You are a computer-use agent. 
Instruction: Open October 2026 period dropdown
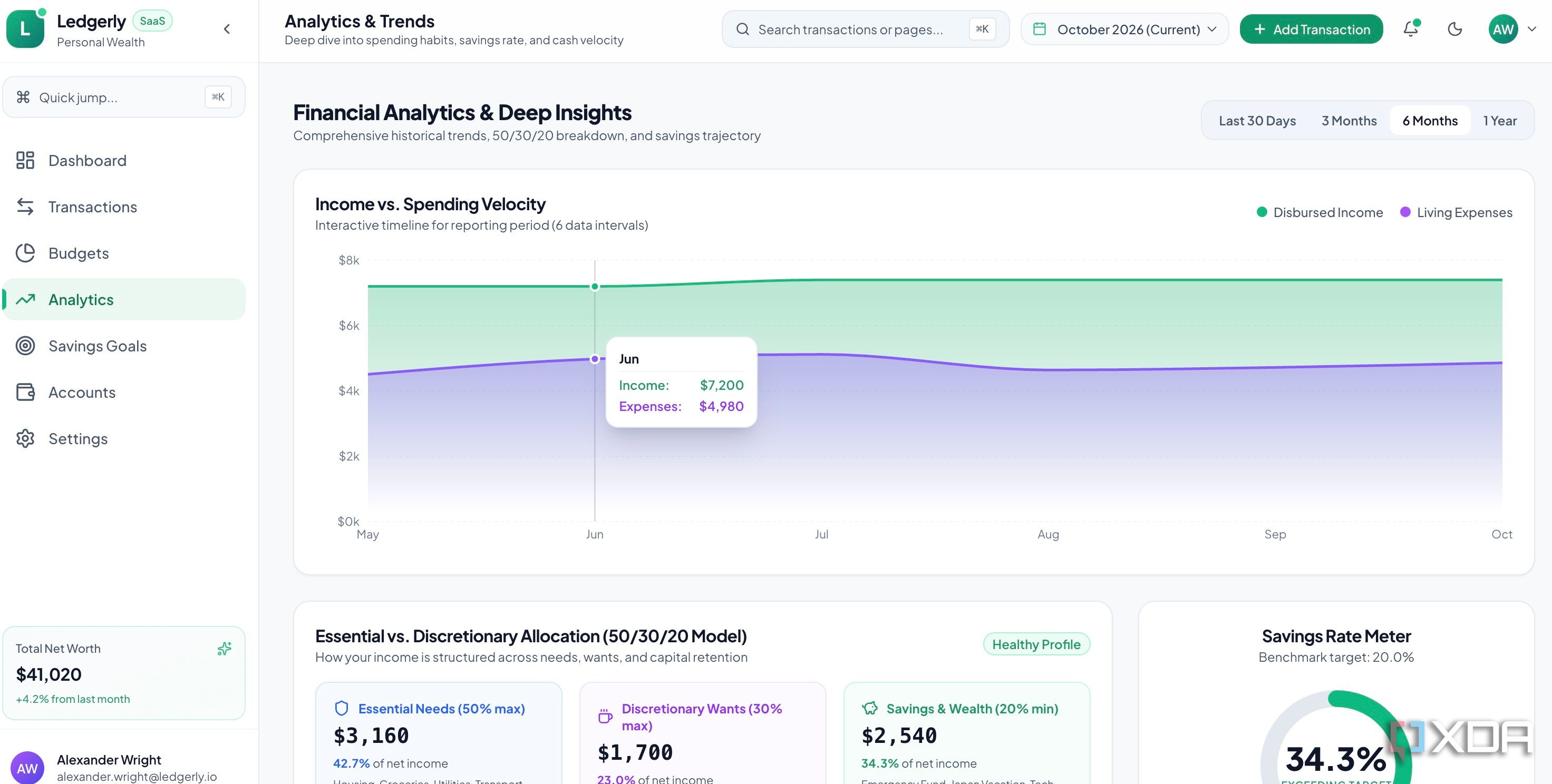click(1124, 29)
